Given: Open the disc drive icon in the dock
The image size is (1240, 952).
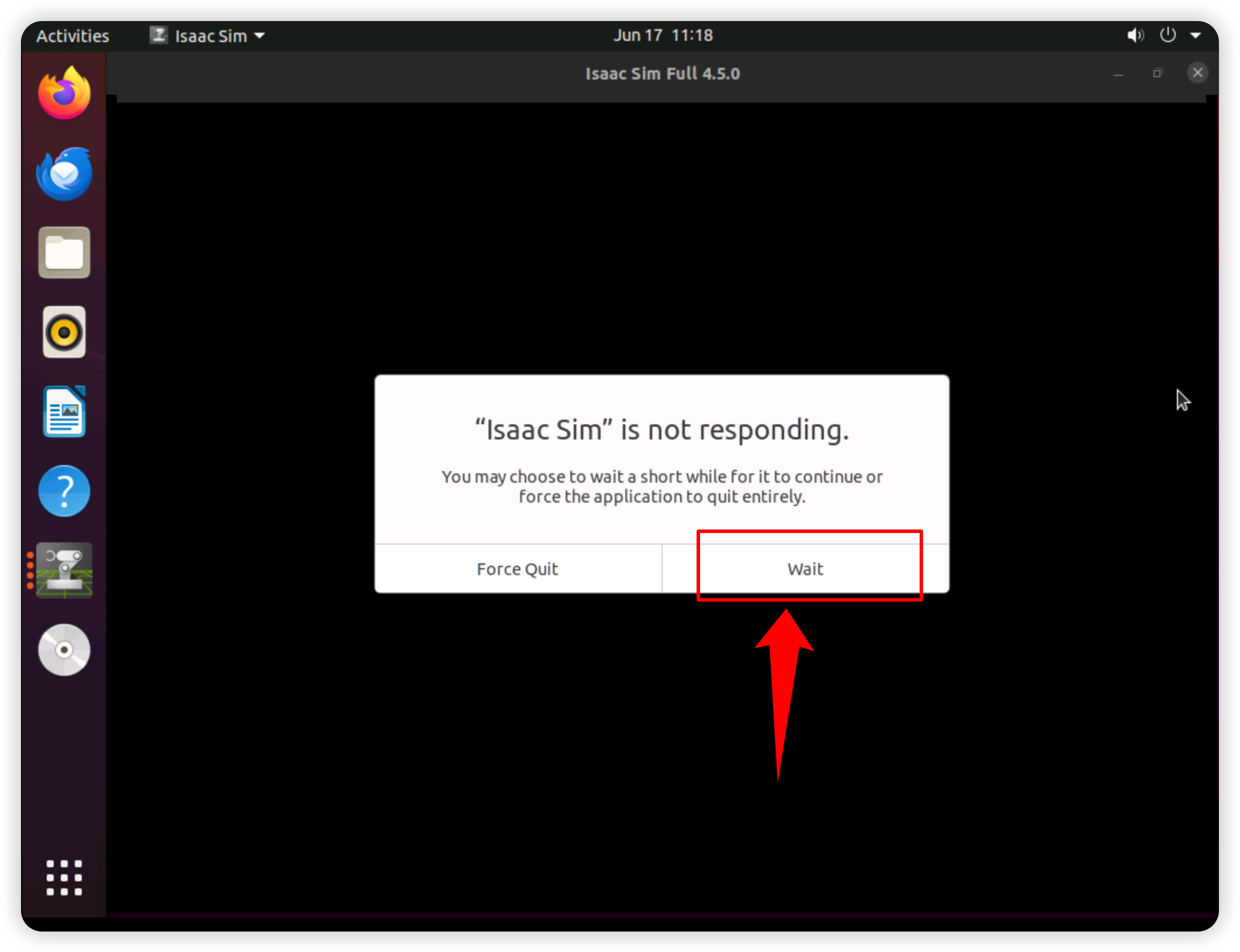Looking at the screenshot, I should [64, 650].
